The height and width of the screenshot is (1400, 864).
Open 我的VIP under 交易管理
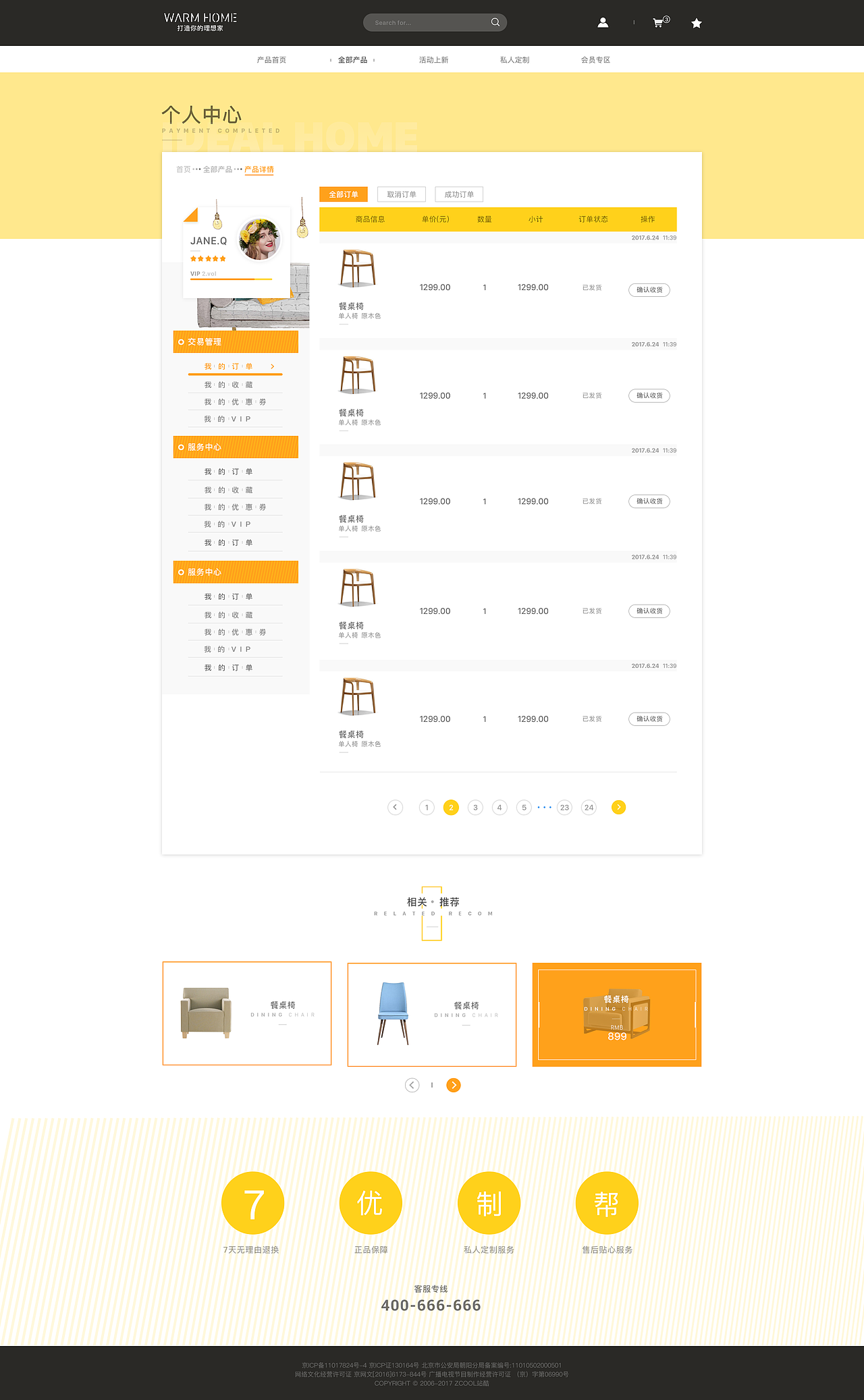click(227, 419)
